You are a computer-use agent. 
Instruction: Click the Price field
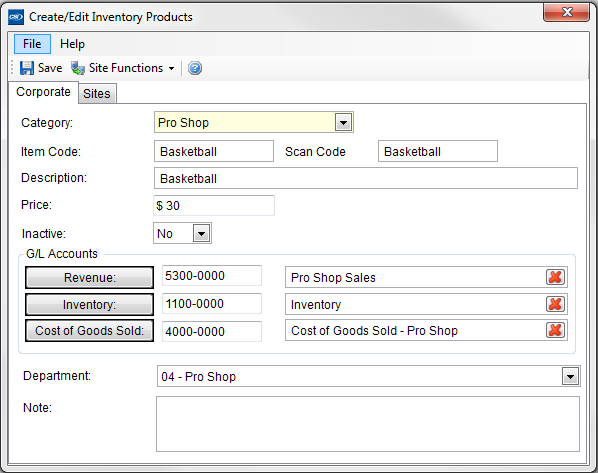tap(214, 206)
